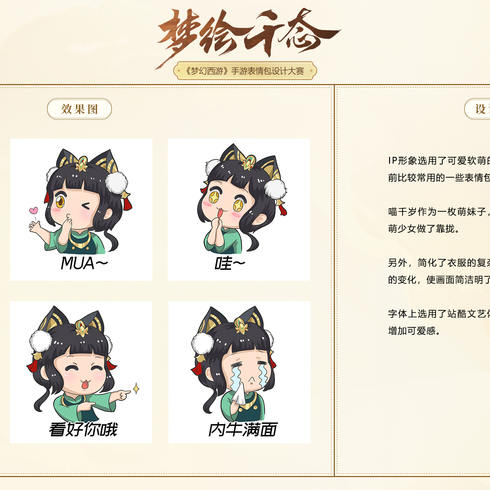Click the paragraph starting with 字体上选用了
This screenshot has width=490, height=490.
[x=439, y=322]
